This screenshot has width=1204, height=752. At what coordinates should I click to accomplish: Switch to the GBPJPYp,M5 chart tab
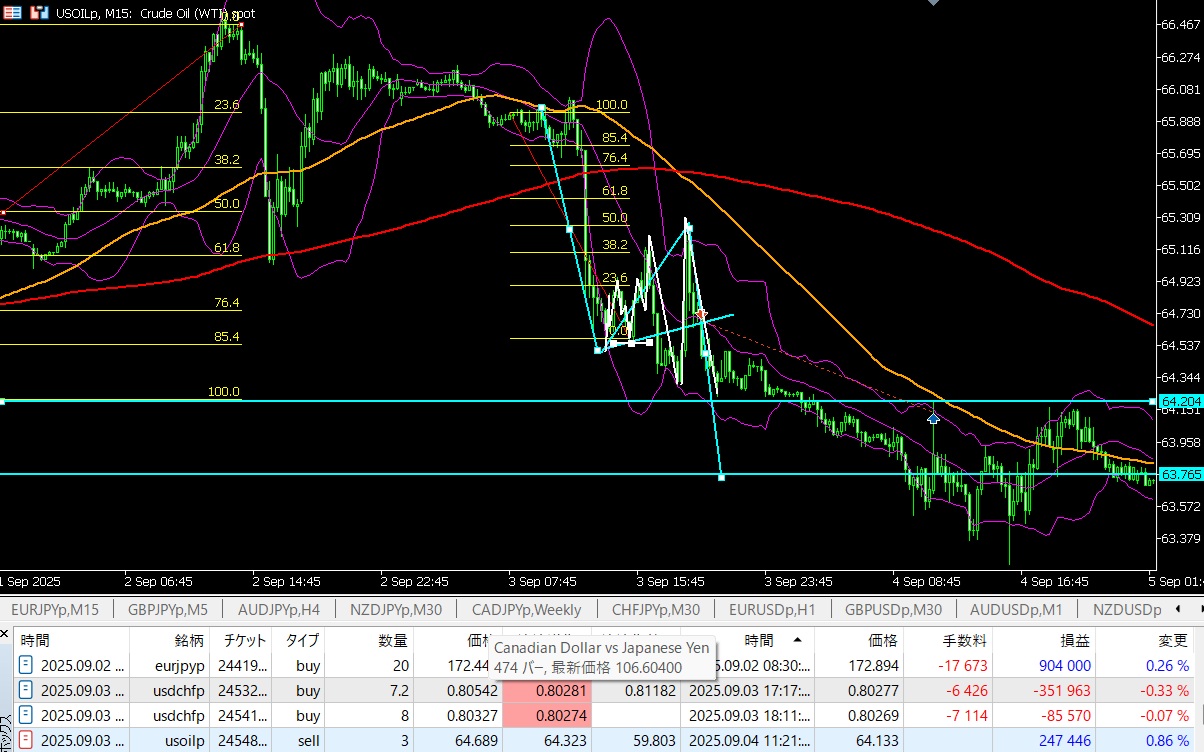(168, 609)
